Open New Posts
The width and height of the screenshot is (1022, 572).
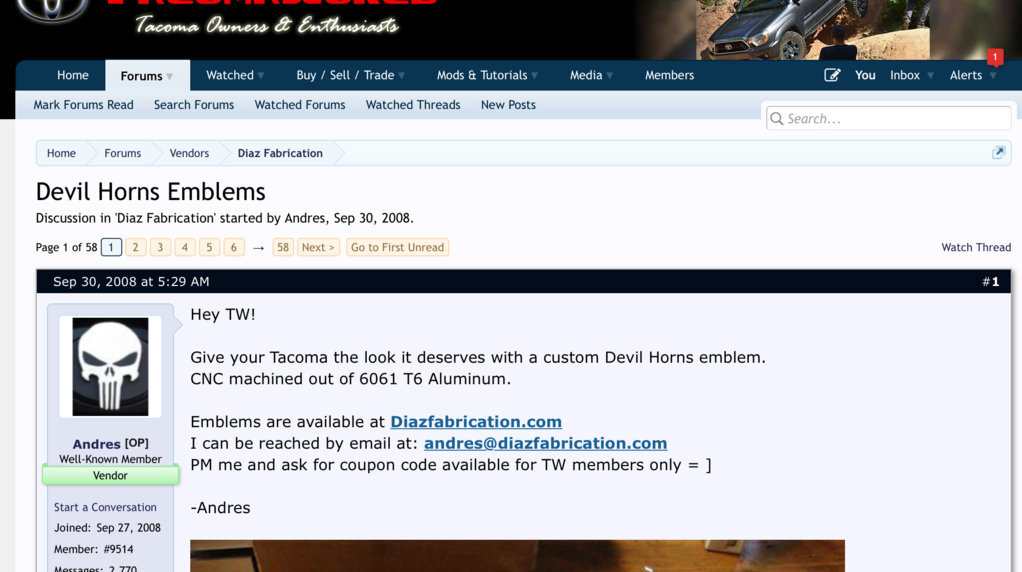(x=508, y=105)
